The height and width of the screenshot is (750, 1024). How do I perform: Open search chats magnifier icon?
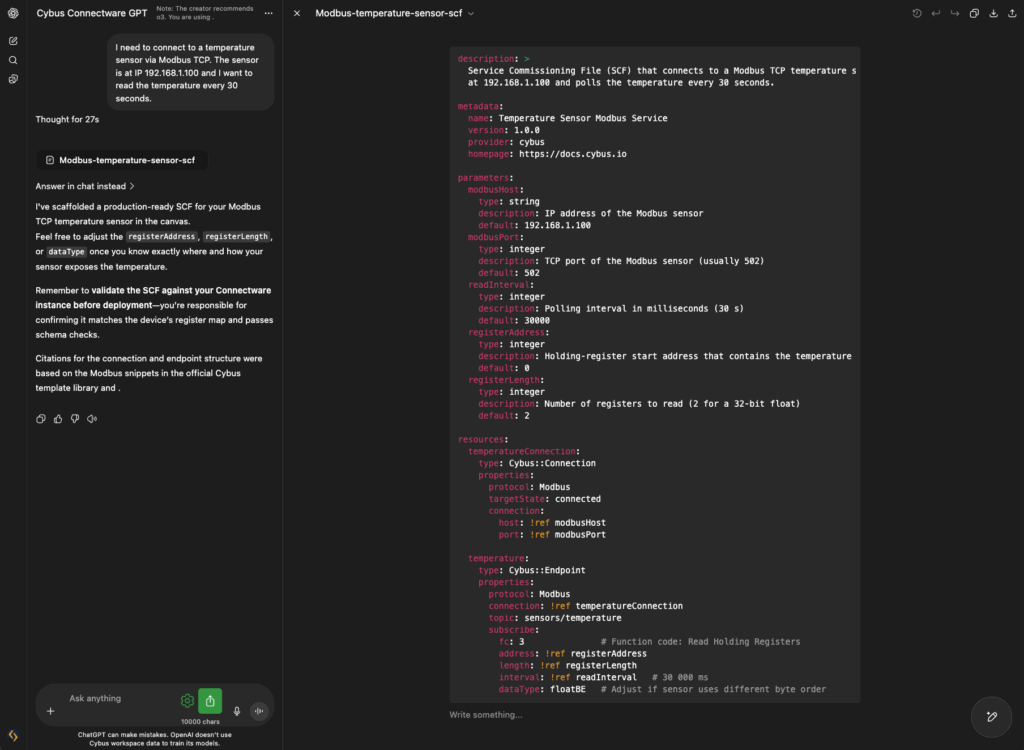pyautogui.click(x=13, y=60)
